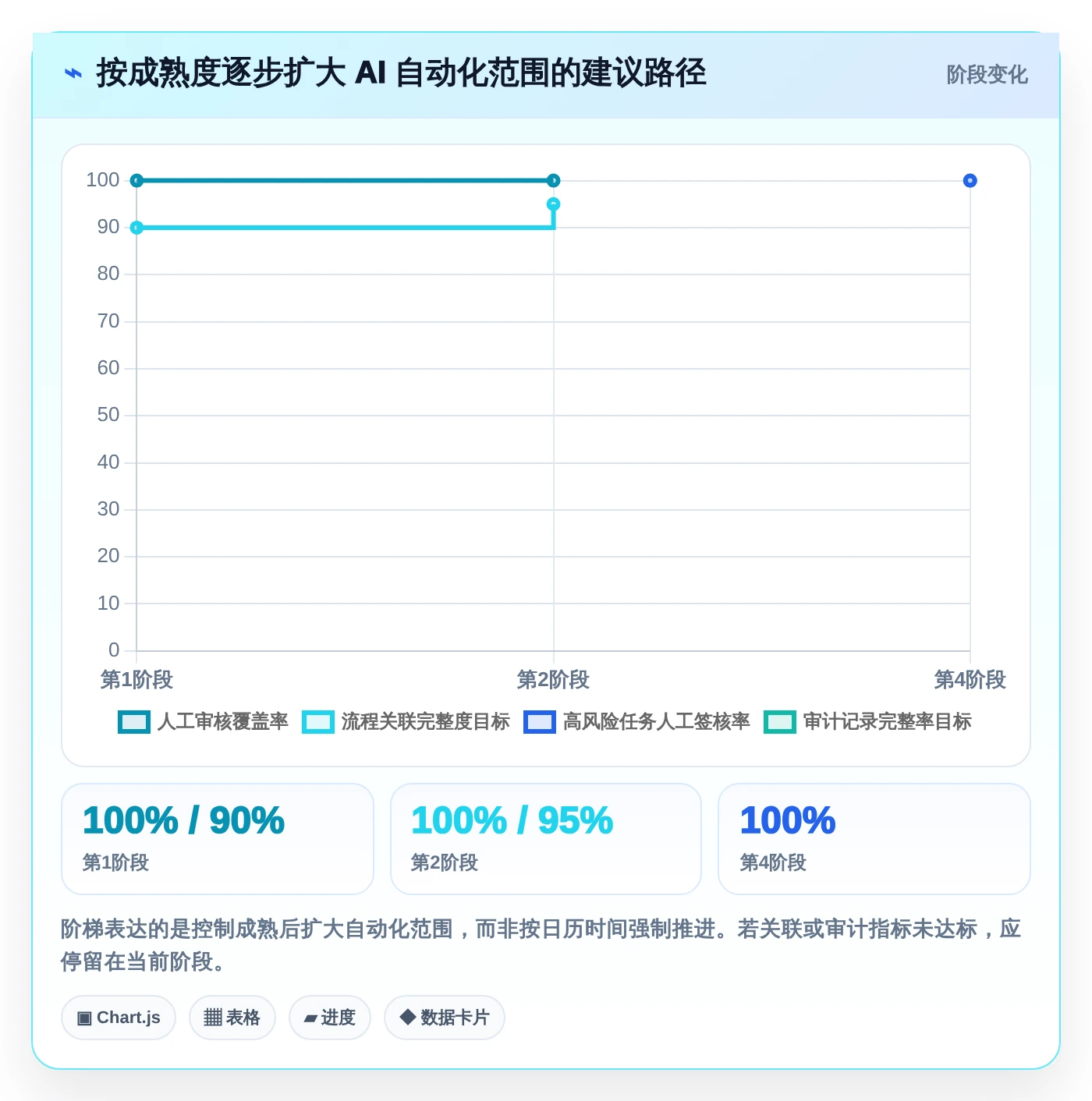Click the 表格 tag chip

click(x=232, y=1018)
